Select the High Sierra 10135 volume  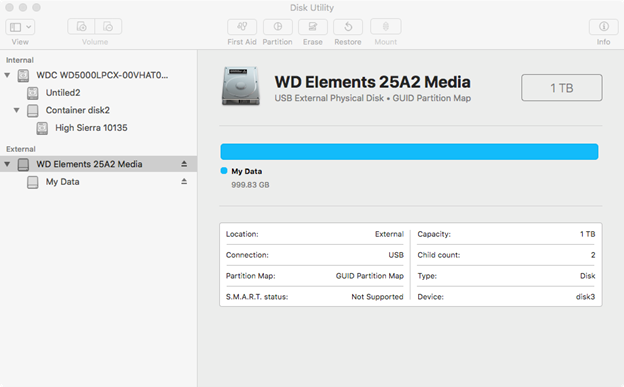[91, 128]
